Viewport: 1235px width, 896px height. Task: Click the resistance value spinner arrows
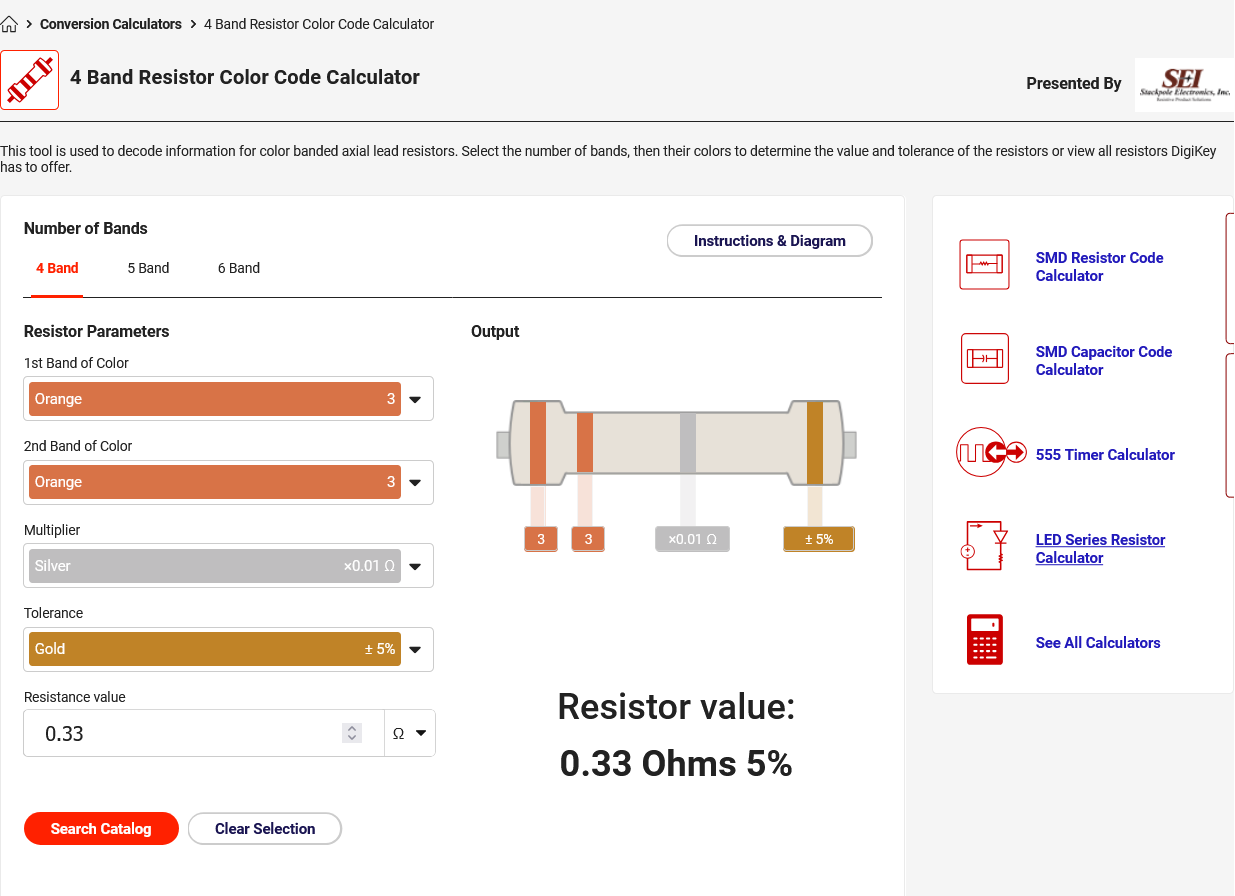point(352,733)
